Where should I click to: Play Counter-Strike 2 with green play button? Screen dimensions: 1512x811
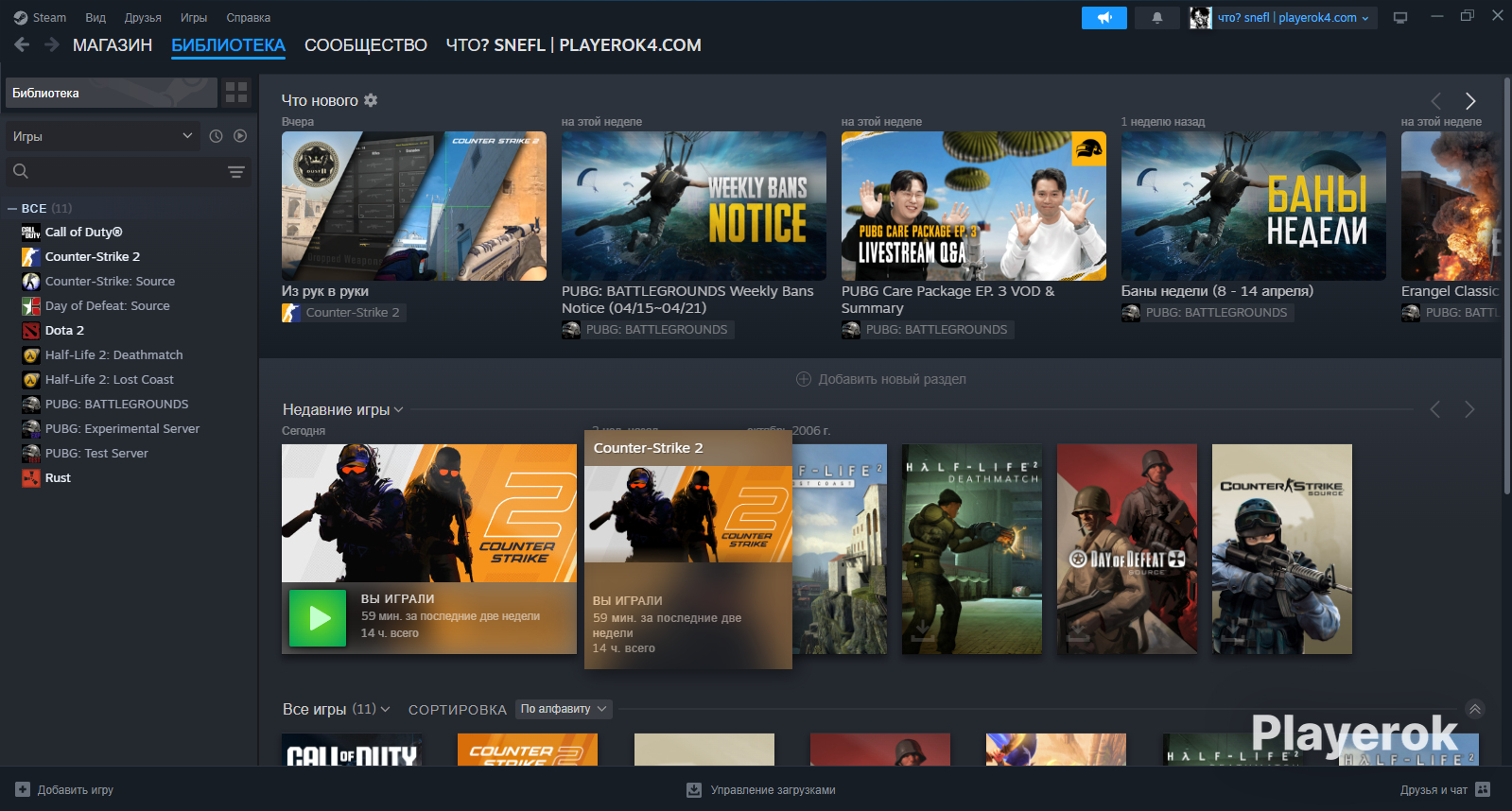tap(318, 618)
